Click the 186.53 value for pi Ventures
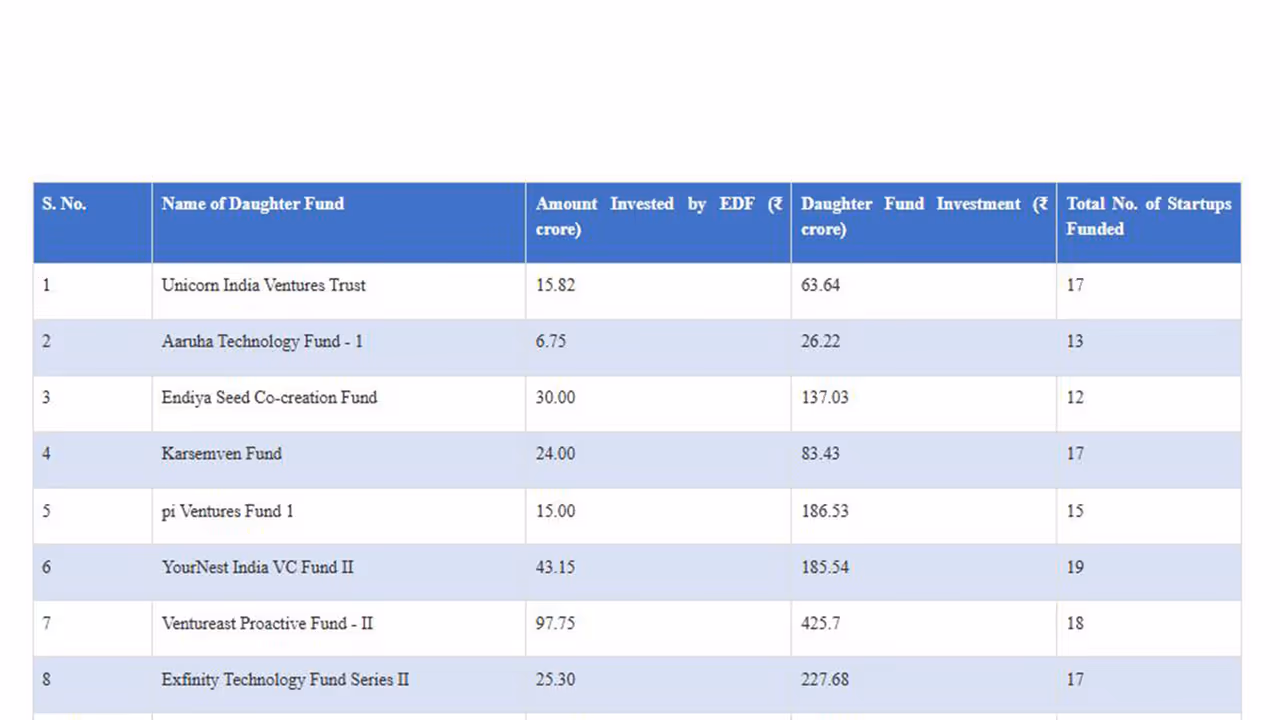The width and height of the screenshot is (1280, 720). click(x=824, y=511)
